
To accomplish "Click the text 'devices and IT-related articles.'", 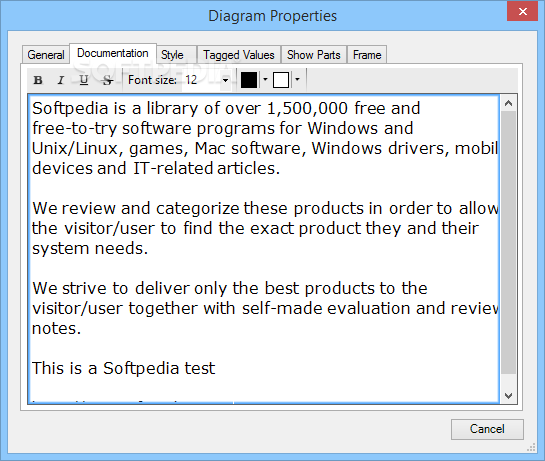I will pos(156,168).
